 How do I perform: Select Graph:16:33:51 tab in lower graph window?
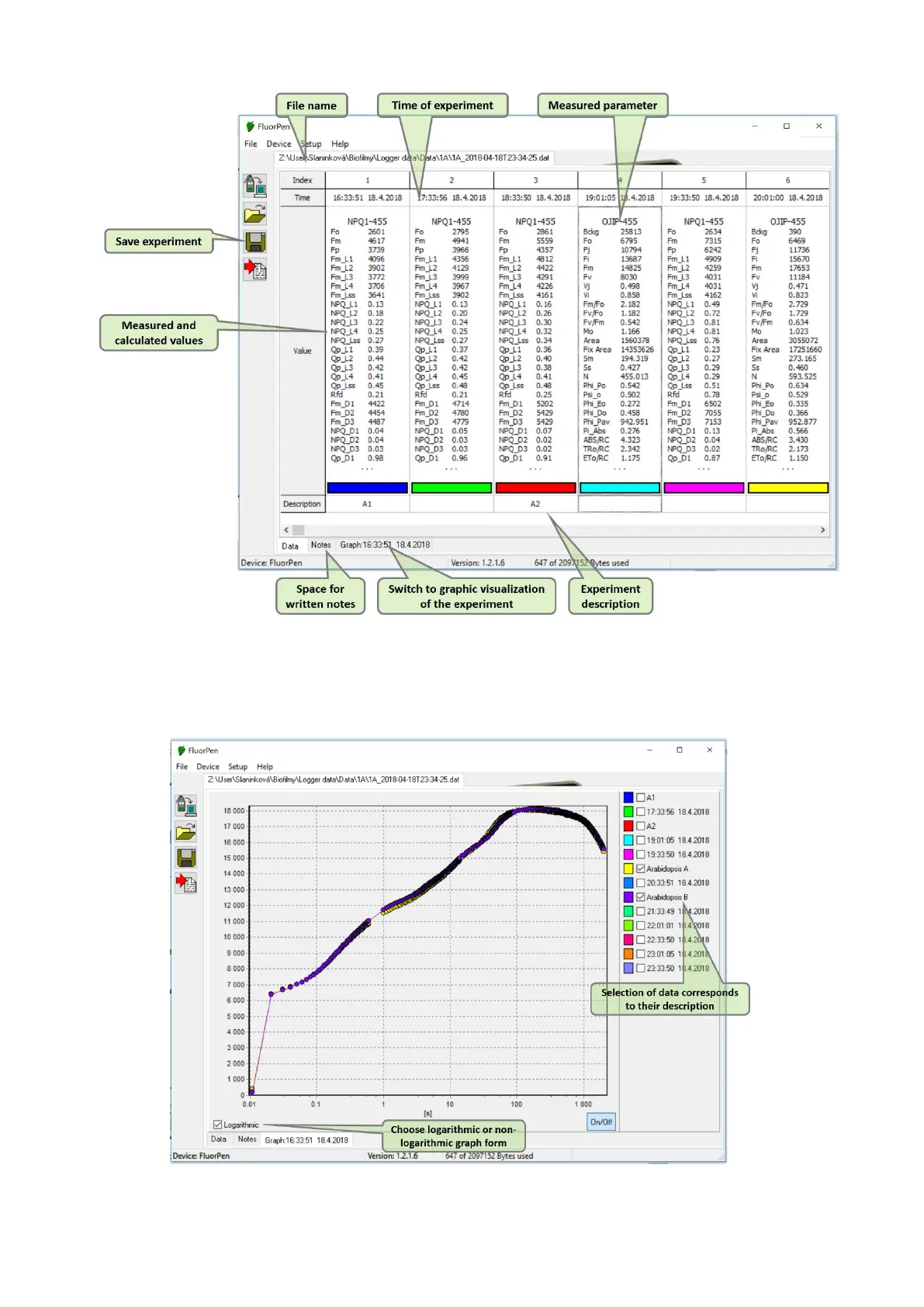(x=306, y=1140)
